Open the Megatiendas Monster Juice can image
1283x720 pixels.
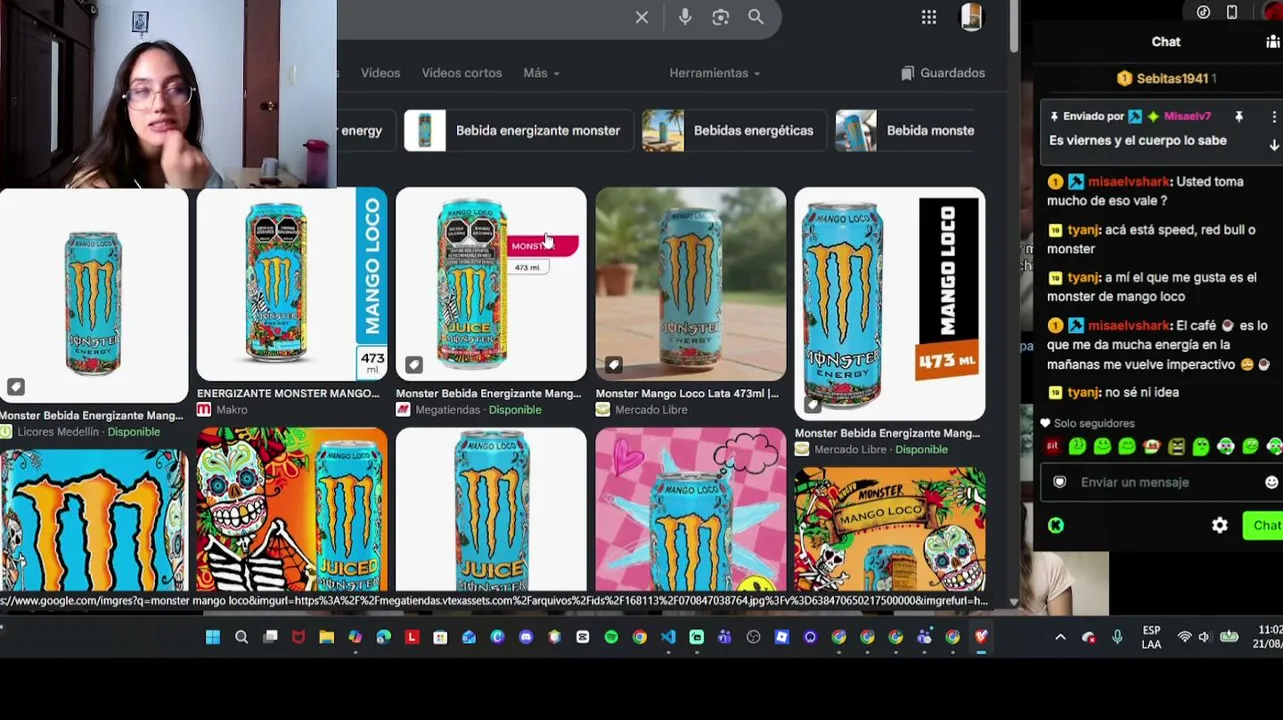pos(491,284)
